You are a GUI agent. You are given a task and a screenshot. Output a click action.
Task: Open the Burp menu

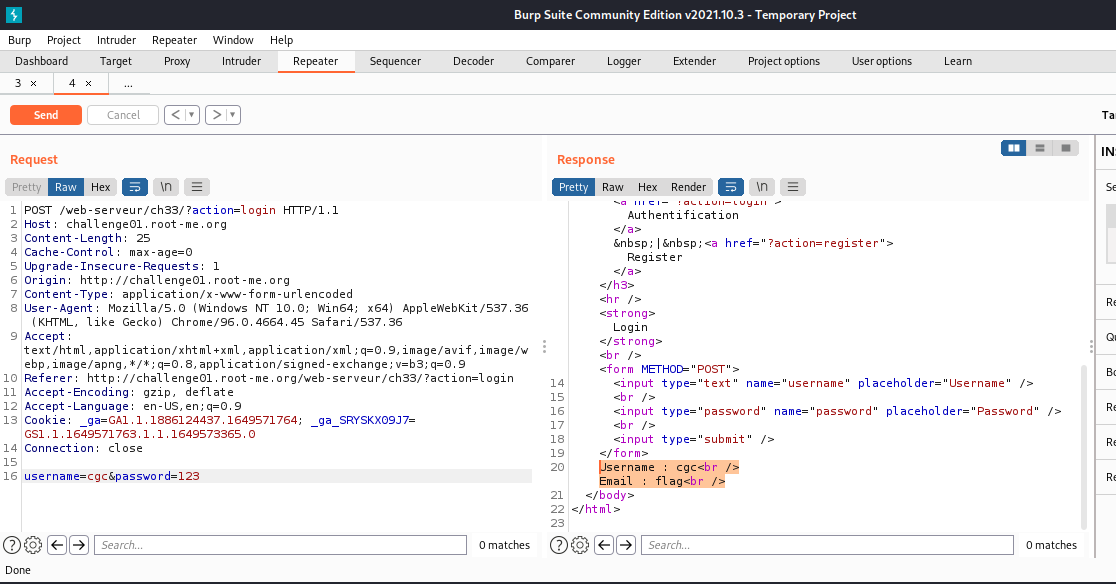pos(19,40)
